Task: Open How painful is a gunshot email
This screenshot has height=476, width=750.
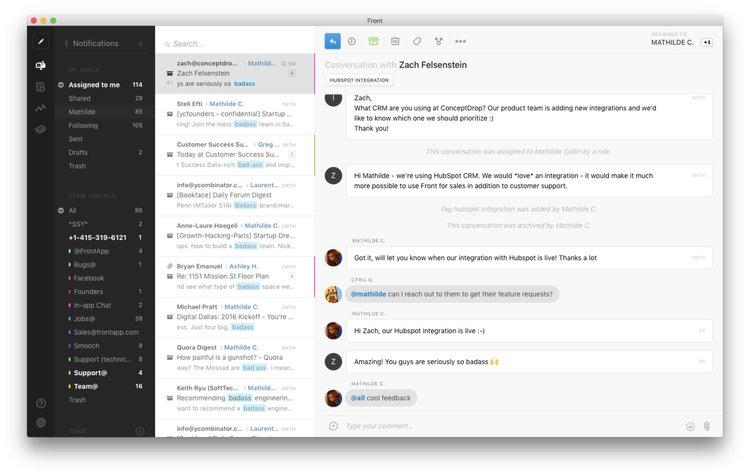Action: [235, 357]
